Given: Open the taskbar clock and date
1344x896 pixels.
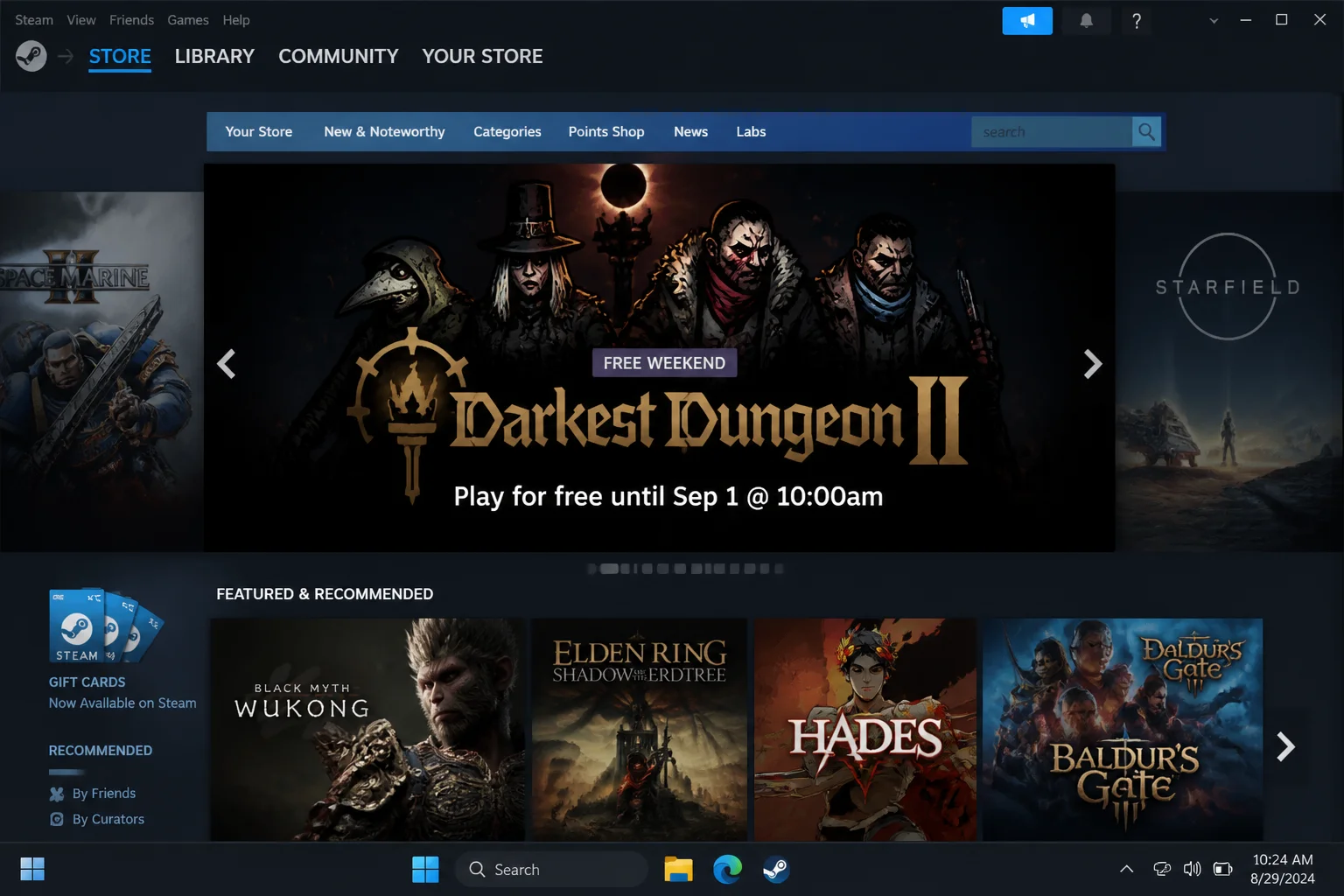Looking at the screenshot, I should (x=1283, y=869).
